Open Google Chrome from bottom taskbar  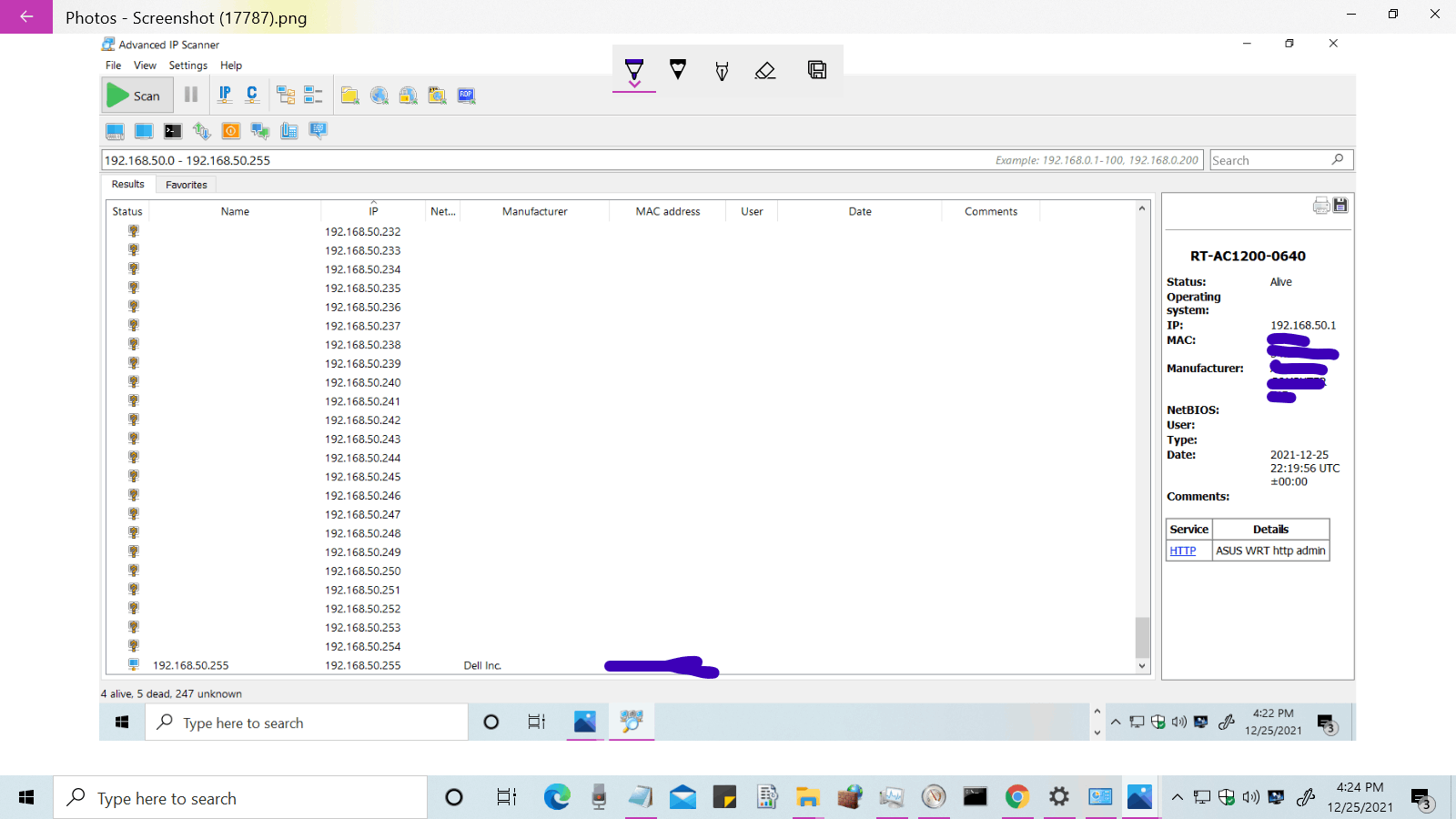1017,797
